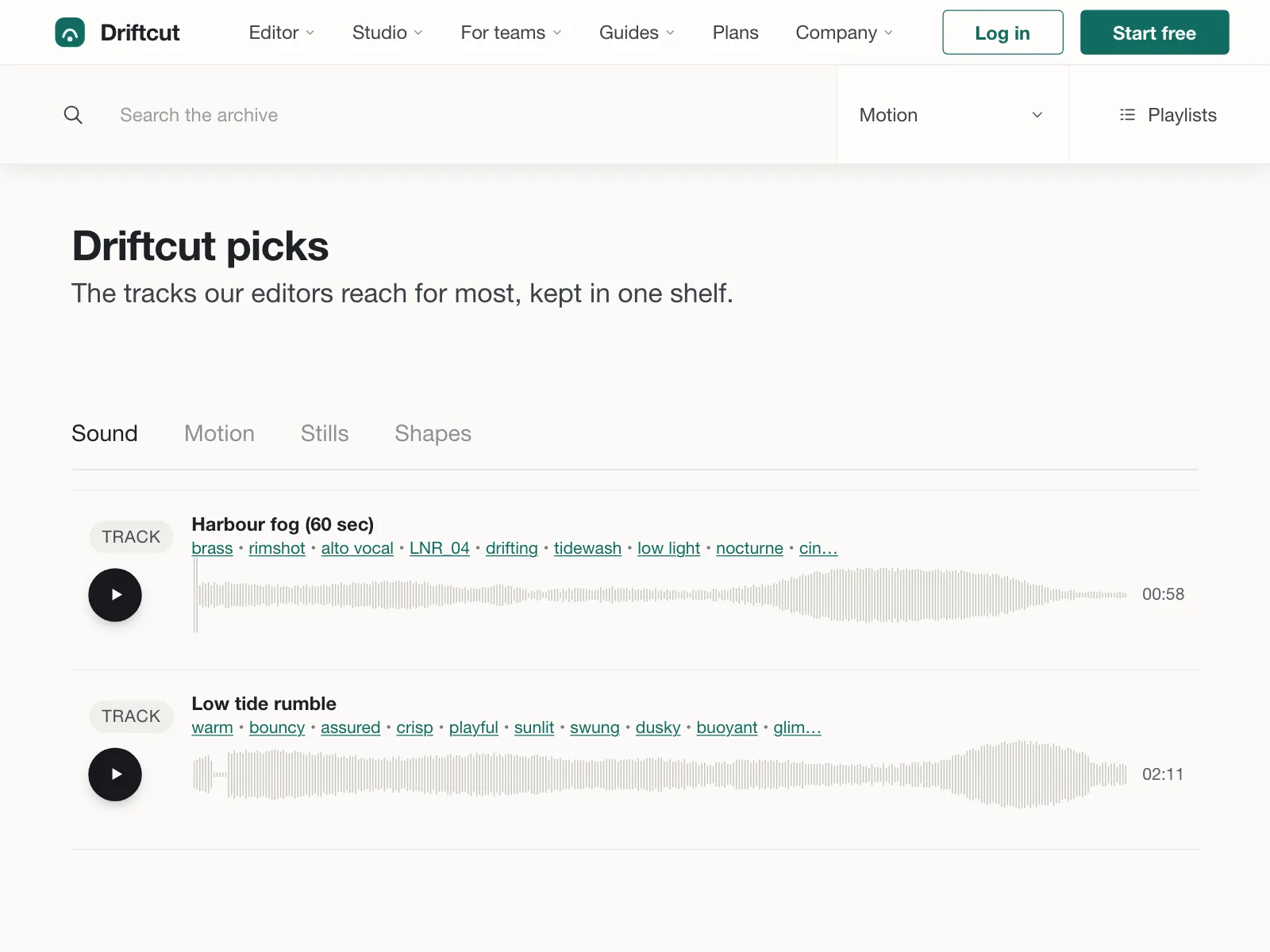This screenshot has height=952, width=1270.
Task: Click the rimshot tag
Action: (x=277, y=548)
